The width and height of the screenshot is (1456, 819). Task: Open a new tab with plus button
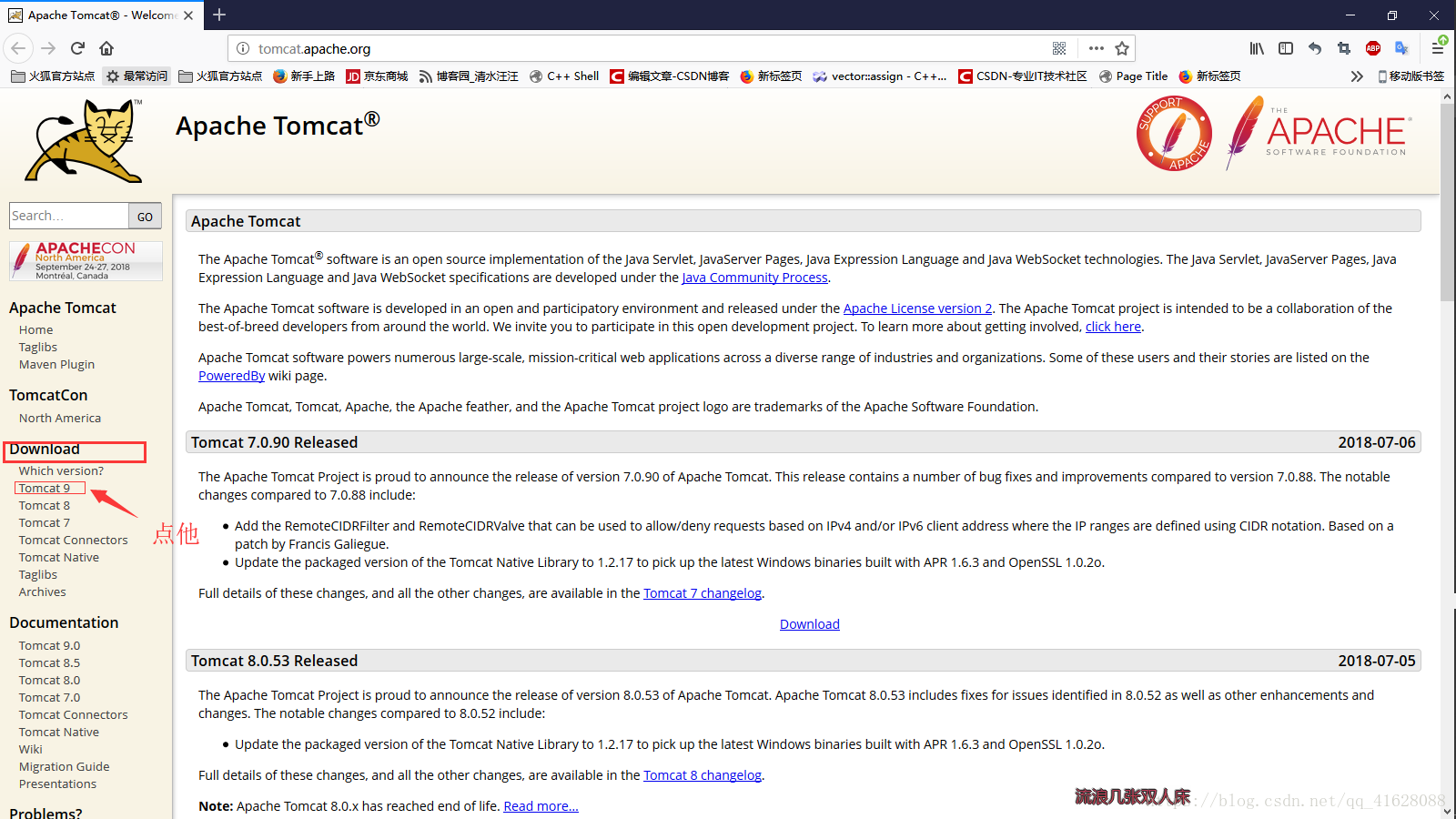219,15
